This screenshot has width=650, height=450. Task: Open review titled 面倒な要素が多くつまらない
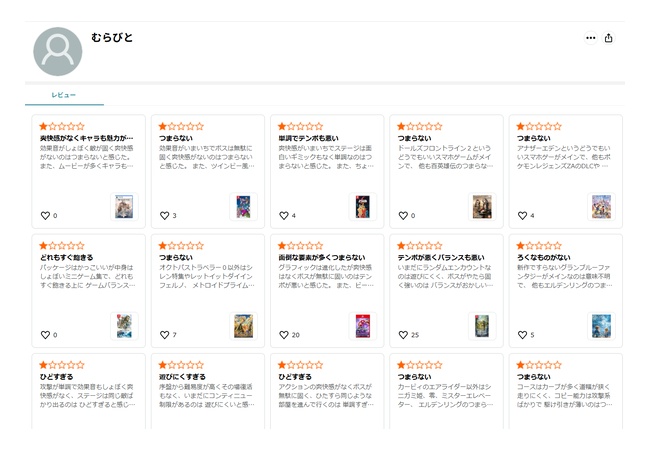(322, 257)
